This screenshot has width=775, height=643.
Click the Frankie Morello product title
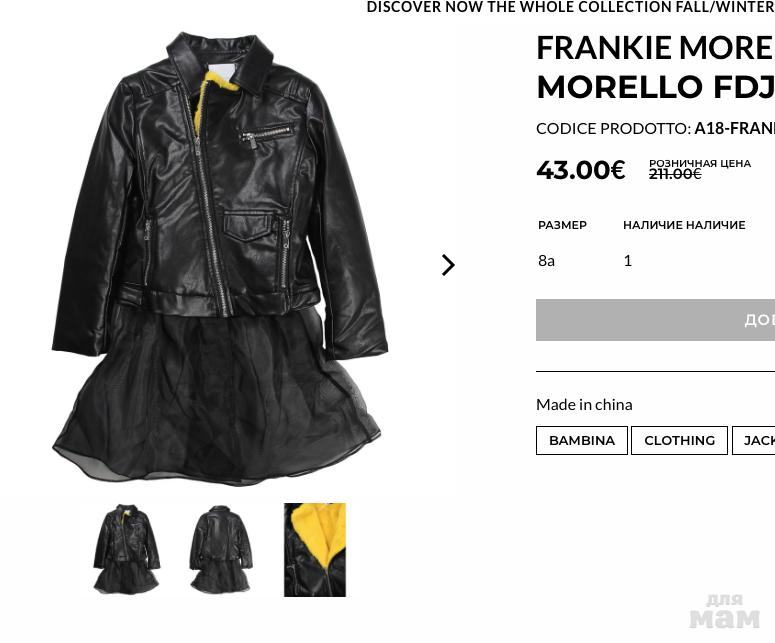[x=655, y=66]
